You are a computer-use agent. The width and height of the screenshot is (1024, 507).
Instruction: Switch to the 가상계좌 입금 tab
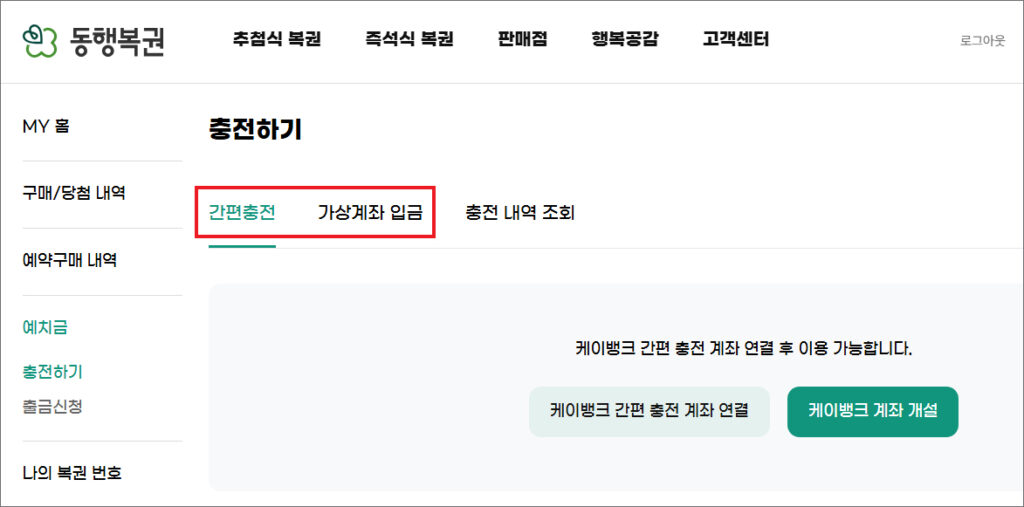pos(370,212)
